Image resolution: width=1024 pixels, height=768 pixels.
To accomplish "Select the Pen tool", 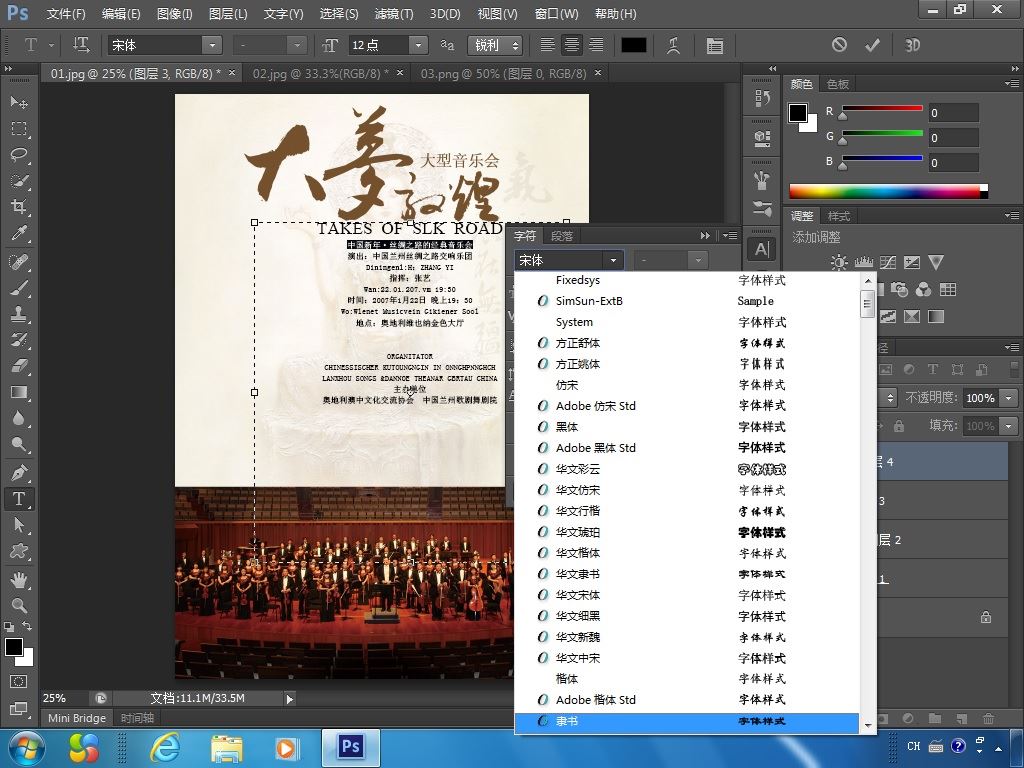I will pyautogui.click(x=19, y=472).
